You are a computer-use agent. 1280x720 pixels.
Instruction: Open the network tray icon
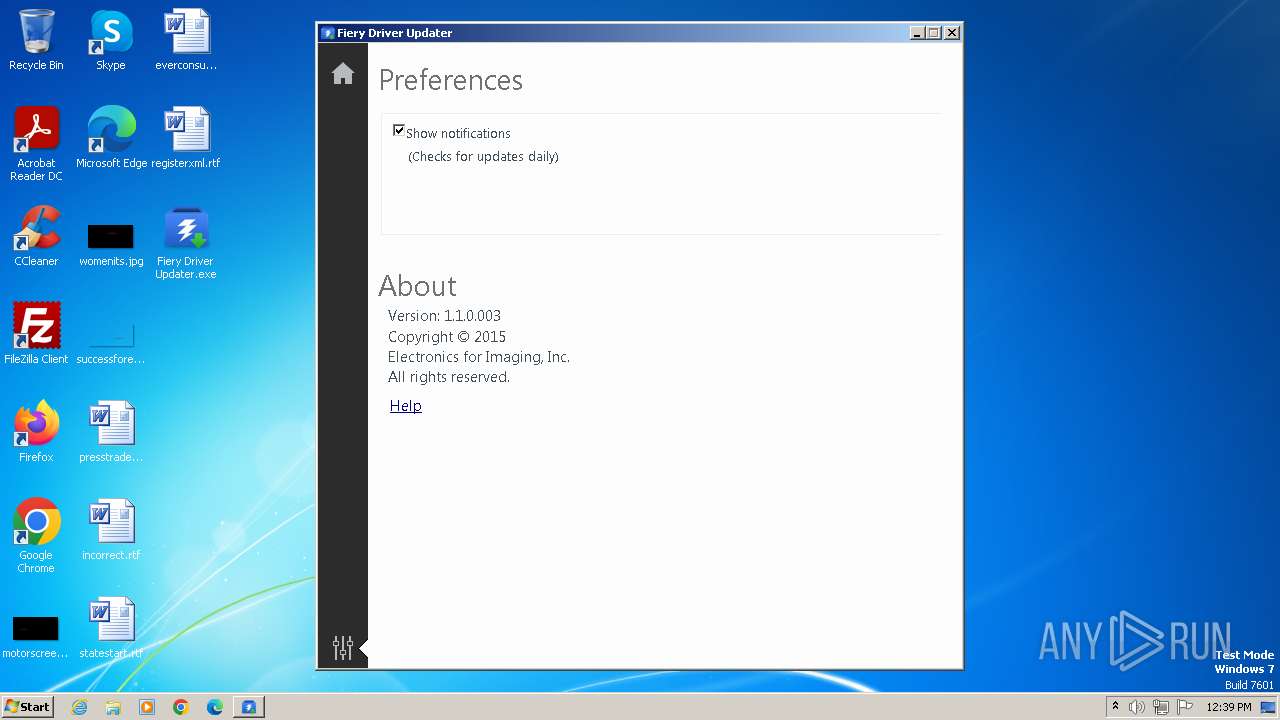(1161, 707)
